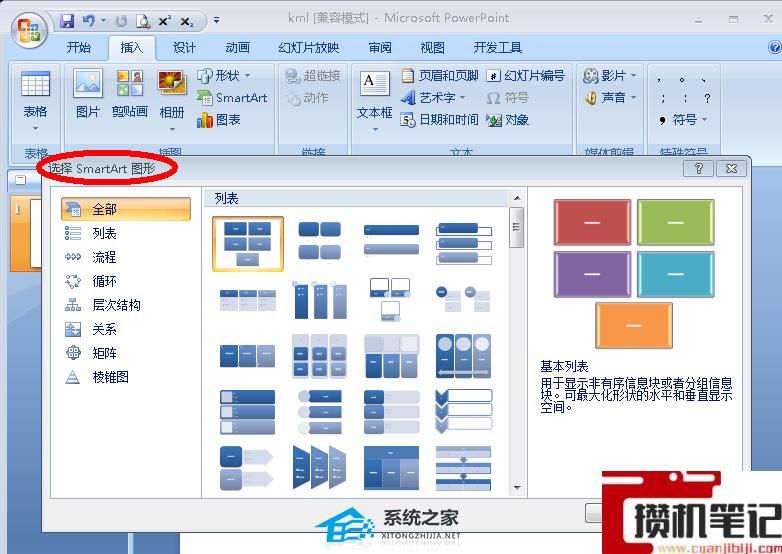Open the 影片 movie dropdown
This screenshot has height=554, width=782.
click(x=610, y=76)
